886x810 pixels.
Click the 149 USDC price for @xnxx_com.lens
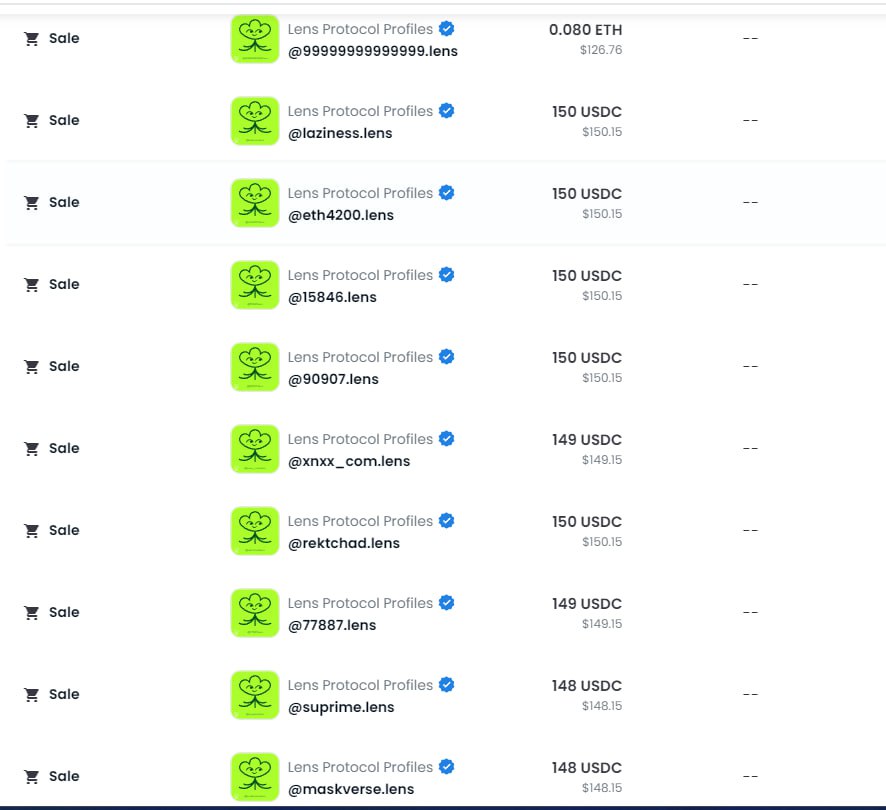pyautogui.click(x=587, y=440)
